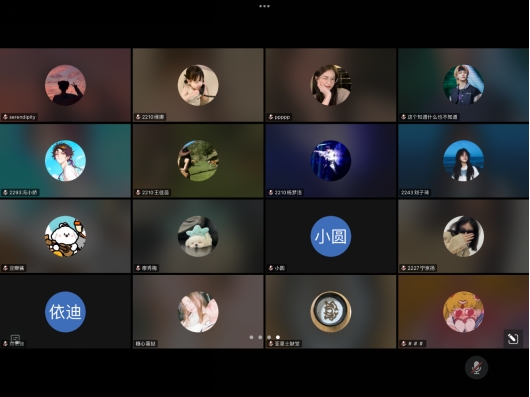Switch to the third page indicator dot
530x397 pixels.
269,337
